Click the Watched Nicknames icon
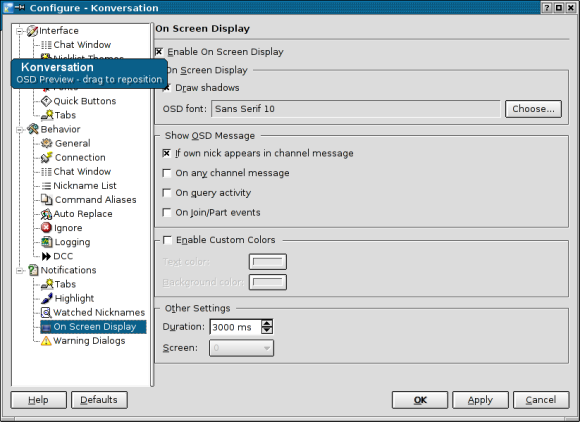Image resolution: width=580 pixels, height=422 pixels. click(x=46, y=313)
